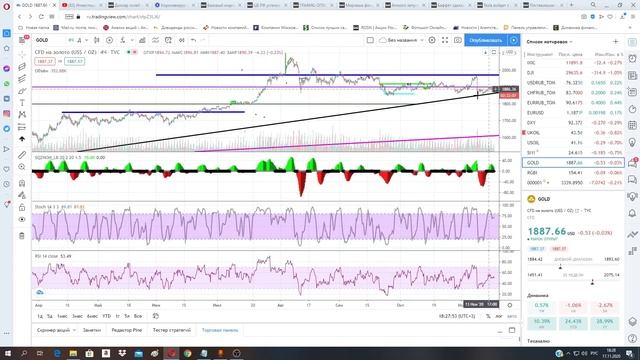Open the 'Тестер стратегий' tab
This screenshot has width=640, height=360.
pyautogui.click(x=171, y=330)
